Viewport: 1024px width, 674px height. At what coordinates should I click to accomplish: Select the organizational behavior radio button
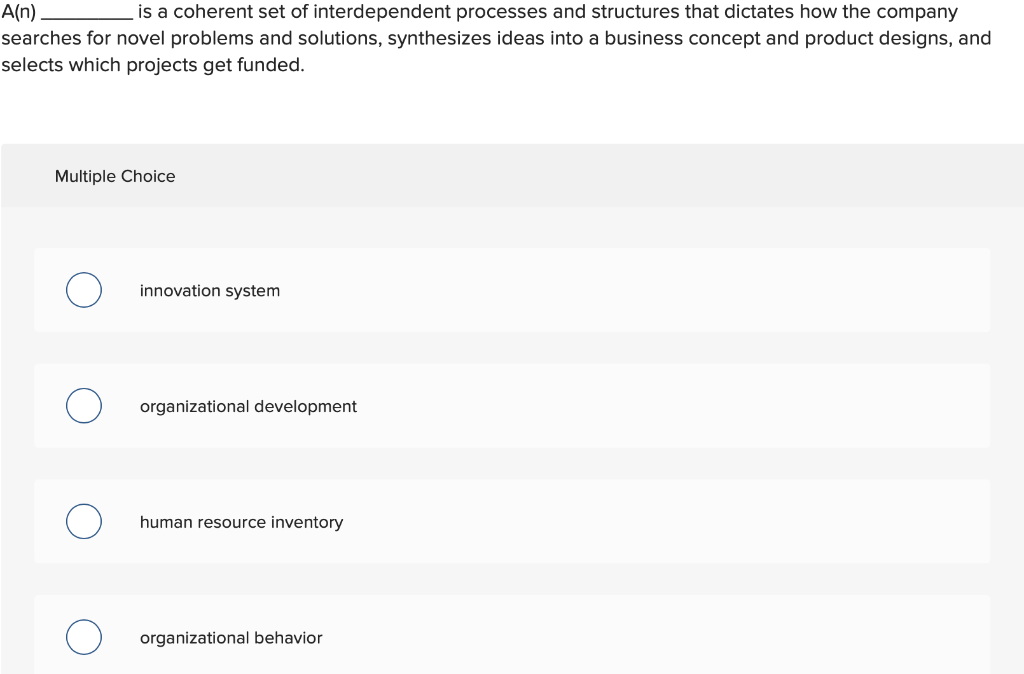tap(83, 637)
